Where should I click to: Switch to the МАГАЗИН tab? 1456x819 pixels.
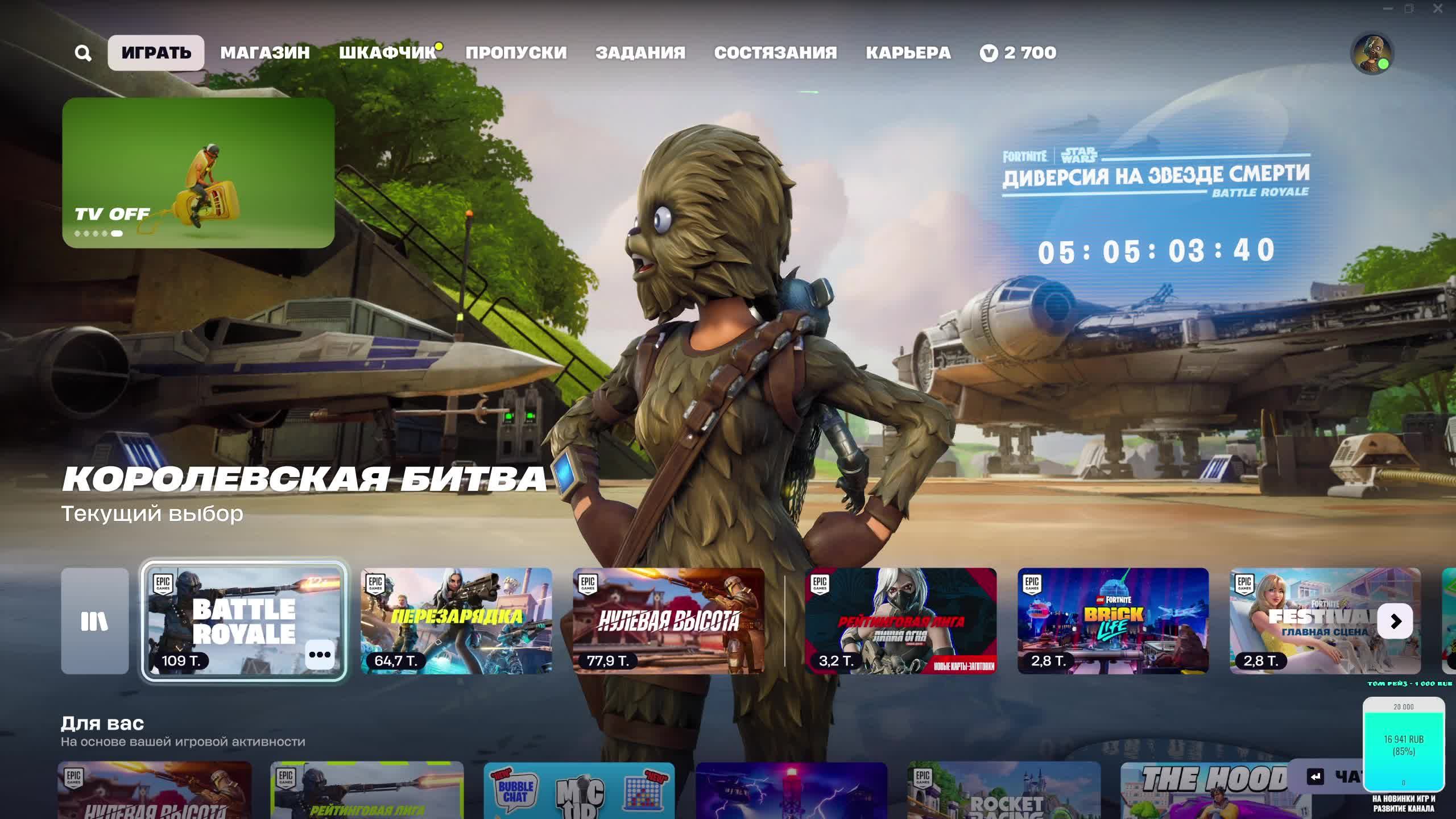coord(265,53)
